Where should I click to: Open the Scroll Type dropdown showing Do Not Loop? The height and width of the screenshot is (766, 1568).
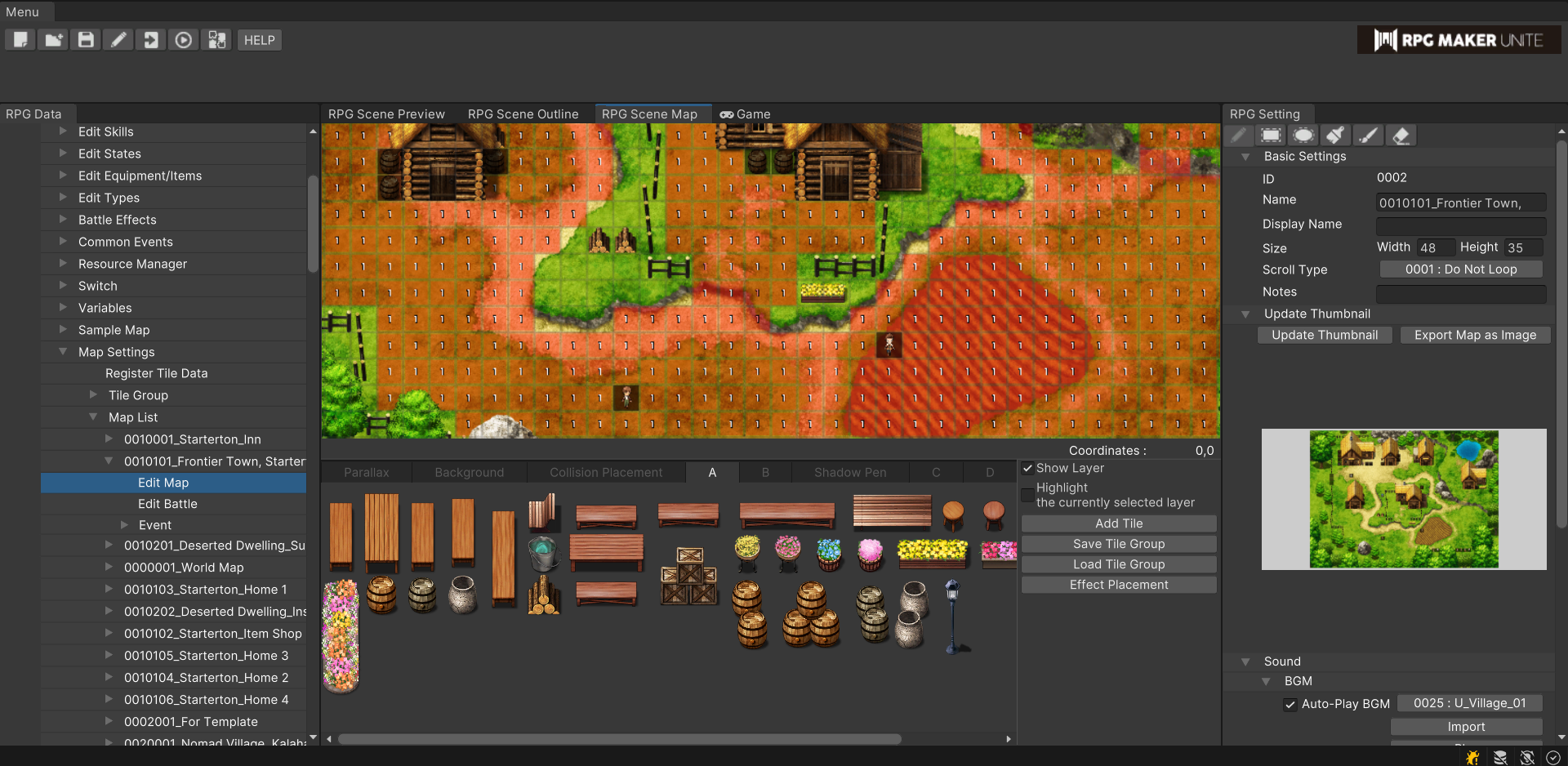pyautogui.click(x=1460, y=269)
